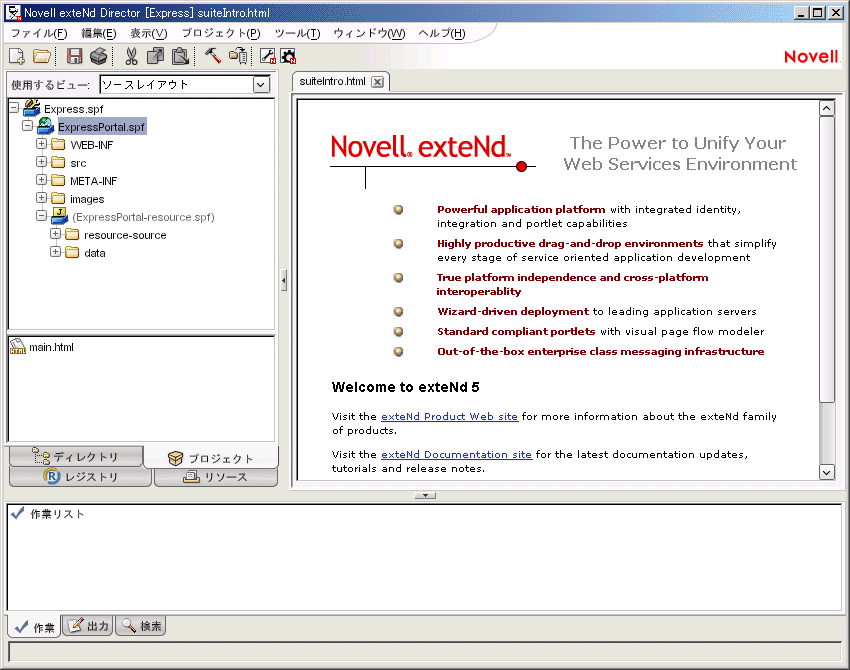Expand the src folder node
The height and width of the screenshot is (670, 850).
tap(41, 162)
